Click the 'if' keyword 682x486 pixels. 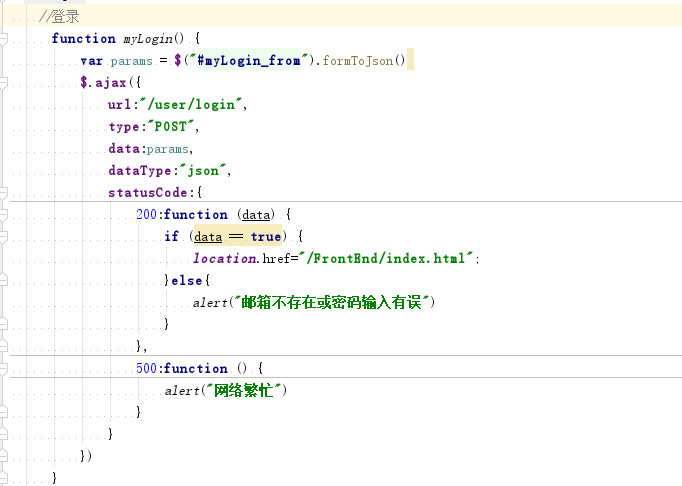(x=171, y=236)
